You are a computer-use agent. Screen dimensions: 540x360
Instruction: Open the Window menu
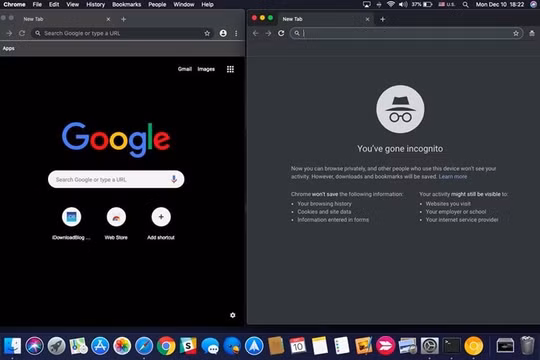coord(184,4)
